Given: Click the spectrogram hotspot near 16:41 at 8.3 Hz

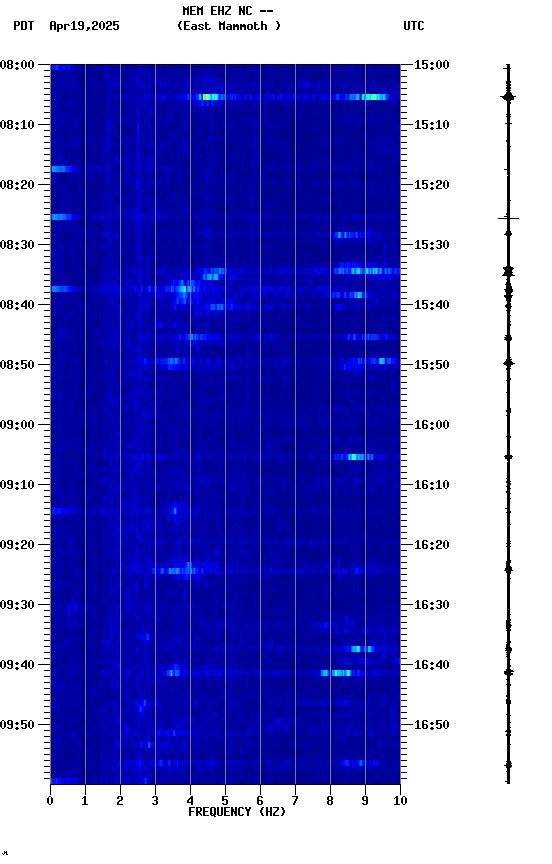Looking at the screenshot, I should point(337,673).
